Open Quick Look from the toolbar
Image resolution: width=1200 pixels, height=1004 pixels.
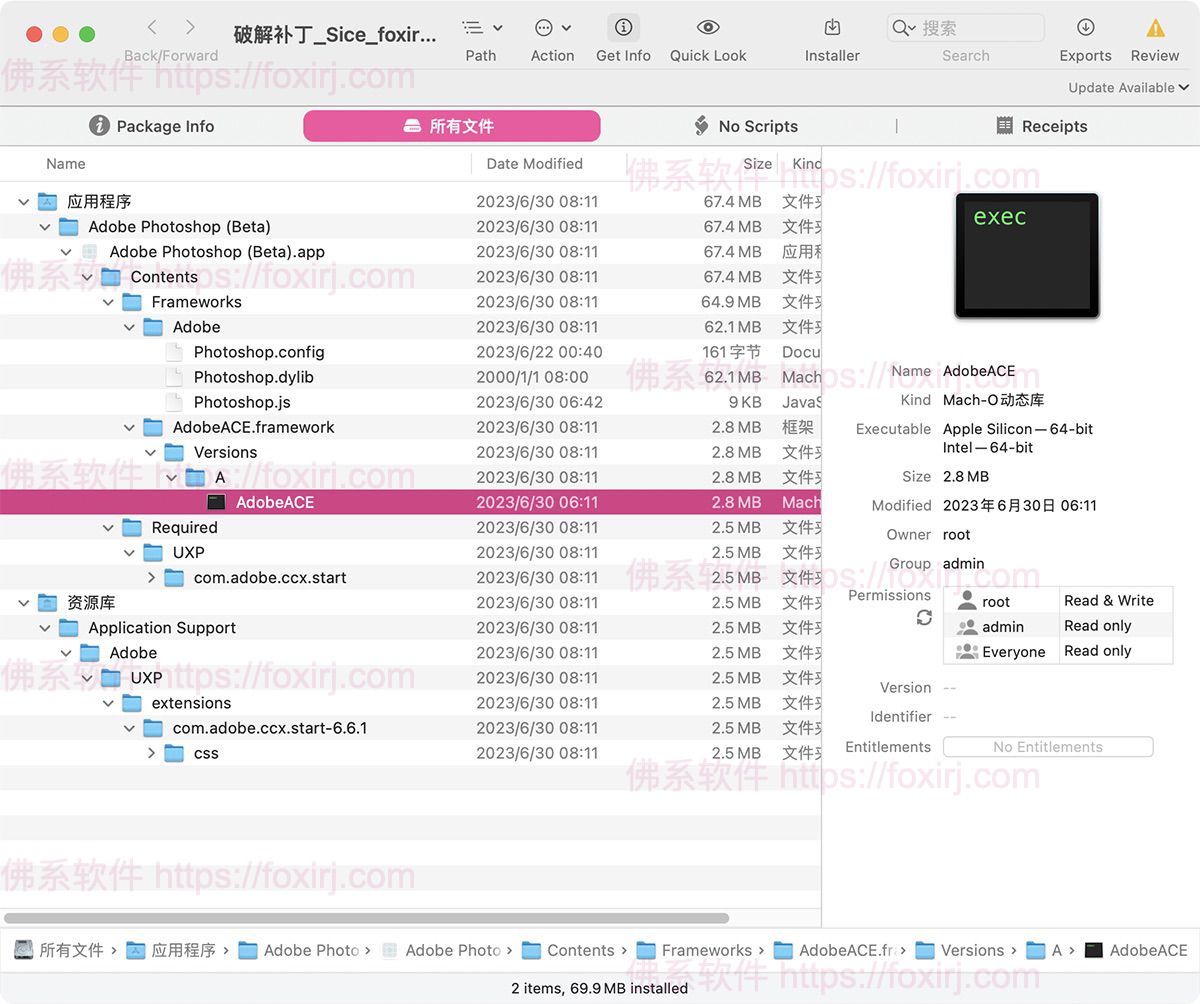pos(707,30)
